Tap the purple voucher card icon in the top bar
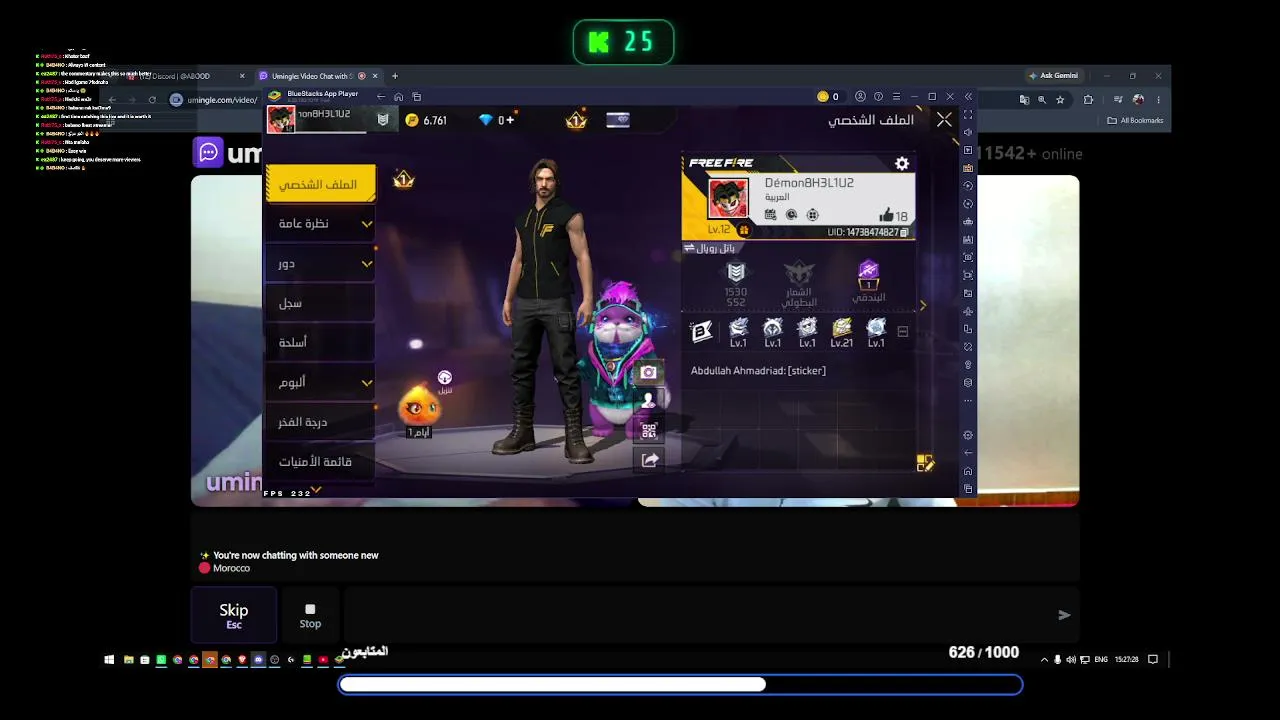 coord(618,120)
